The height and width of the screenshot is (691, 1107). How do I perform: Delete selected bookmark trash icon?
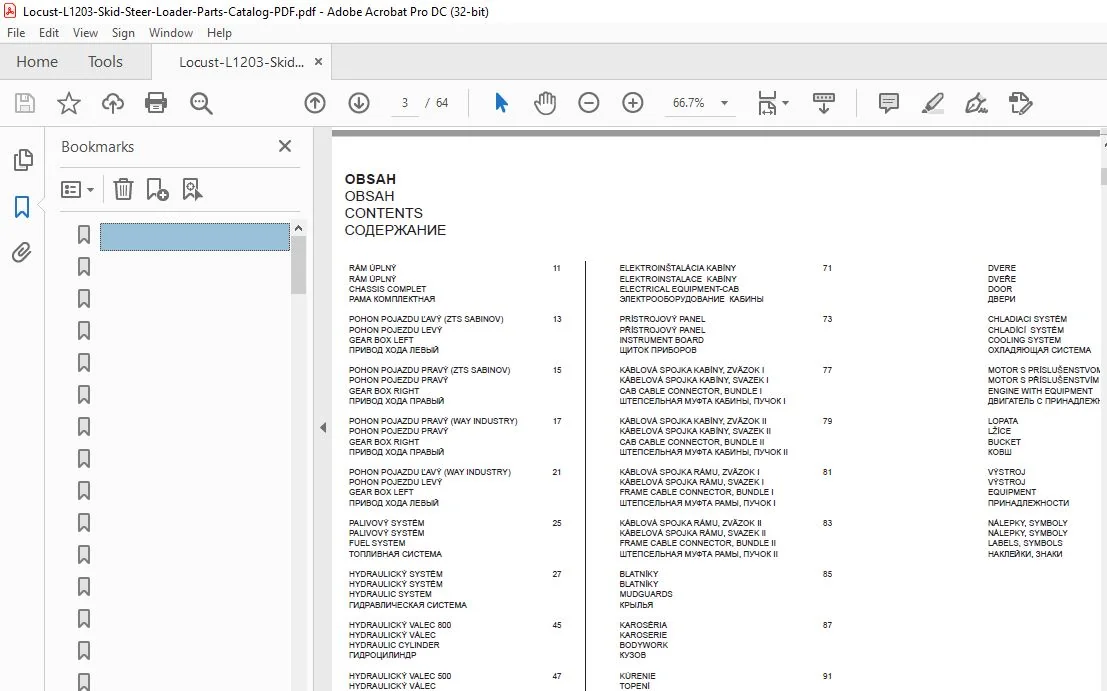click(123, 189)
